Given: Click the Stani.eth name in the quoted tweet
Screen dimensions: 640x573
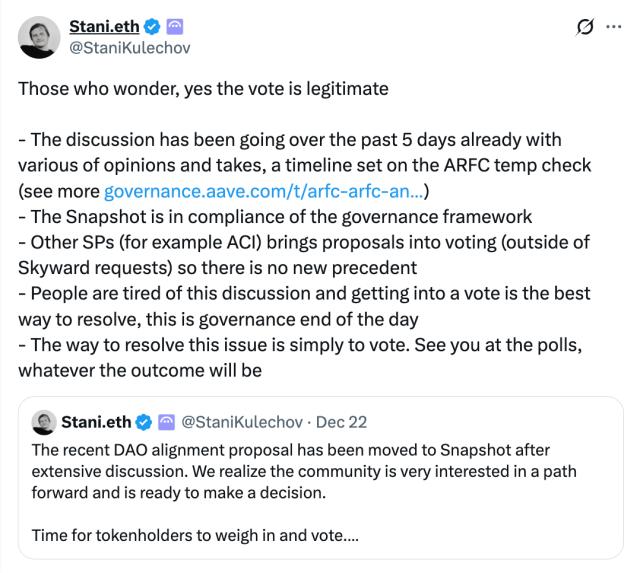Looking at the screenshot, I should [x=102, y=422].
